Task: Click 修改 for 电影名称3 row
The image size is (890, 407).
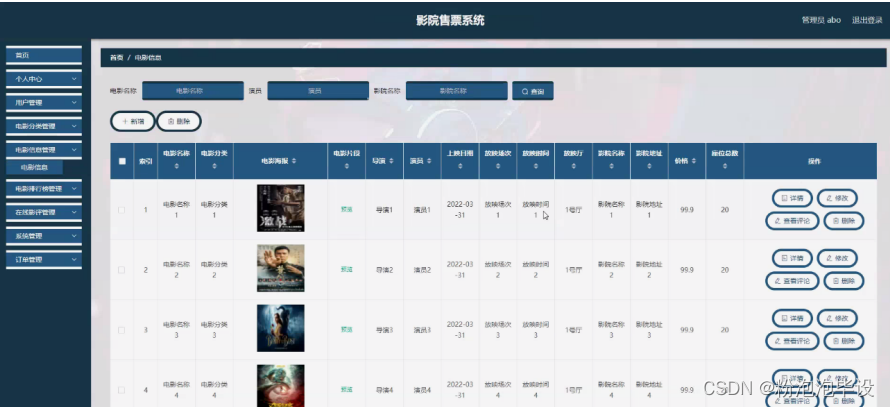Action: click(837, 318)
